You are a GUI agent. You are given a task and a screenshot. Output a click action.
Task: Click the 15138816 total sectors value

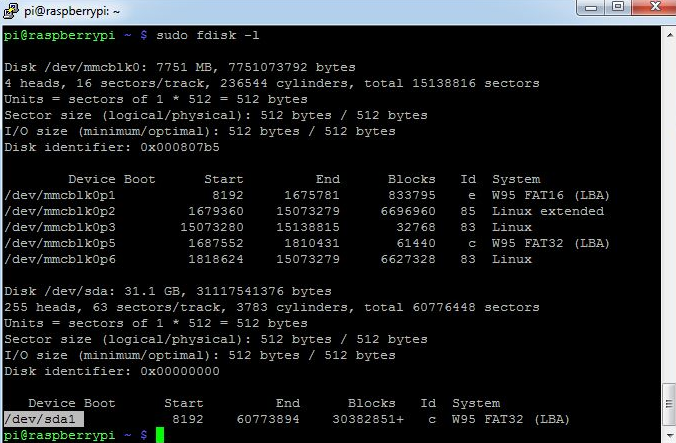pyautogui.click(x=444, y=83)
